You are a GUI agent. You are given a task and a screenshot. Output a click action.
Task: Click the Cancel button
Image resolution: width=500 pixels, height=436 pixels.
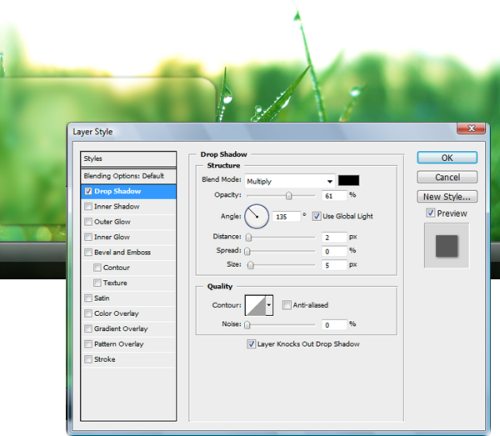pyautogui.click(x=447, y=177)
